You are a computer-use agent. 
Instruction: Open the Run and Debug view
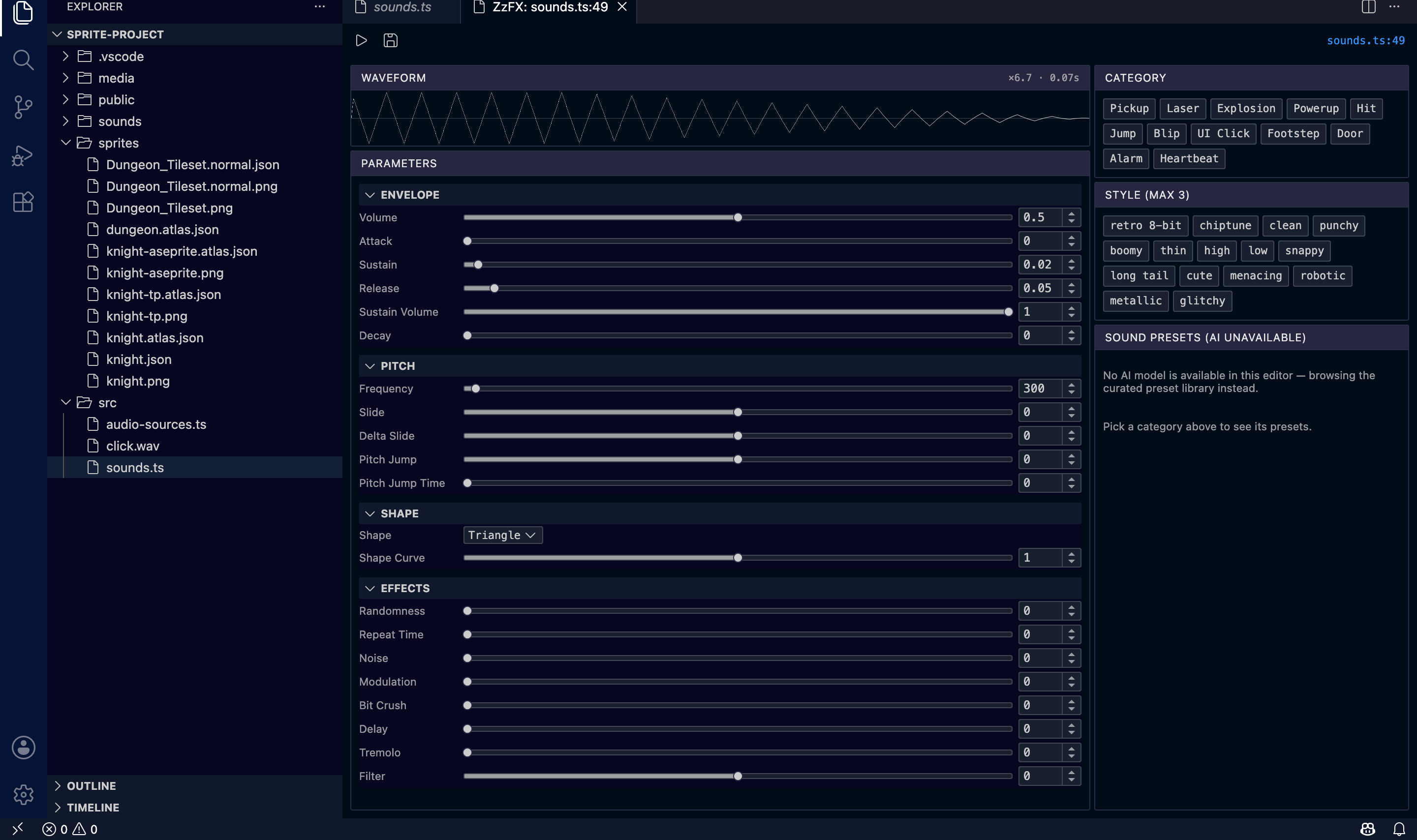pyautogui.click(x=23, y=155)
